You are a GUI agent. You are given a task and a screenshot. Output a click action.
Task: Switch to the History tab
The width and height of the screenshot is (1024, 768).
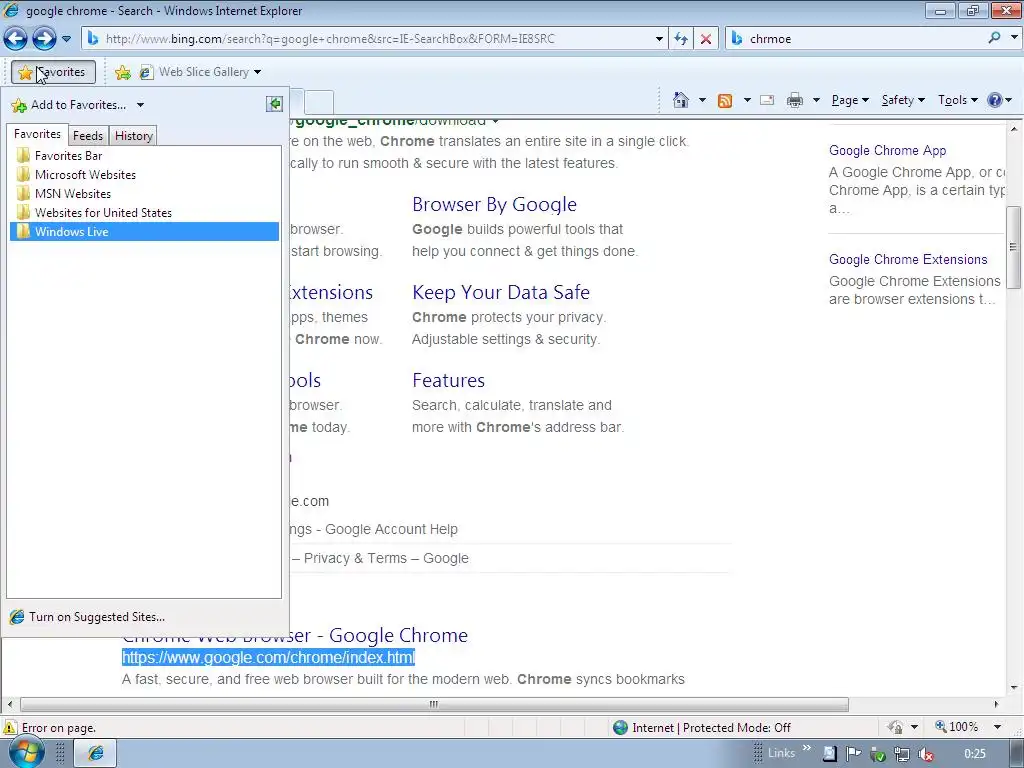(134, 135)
